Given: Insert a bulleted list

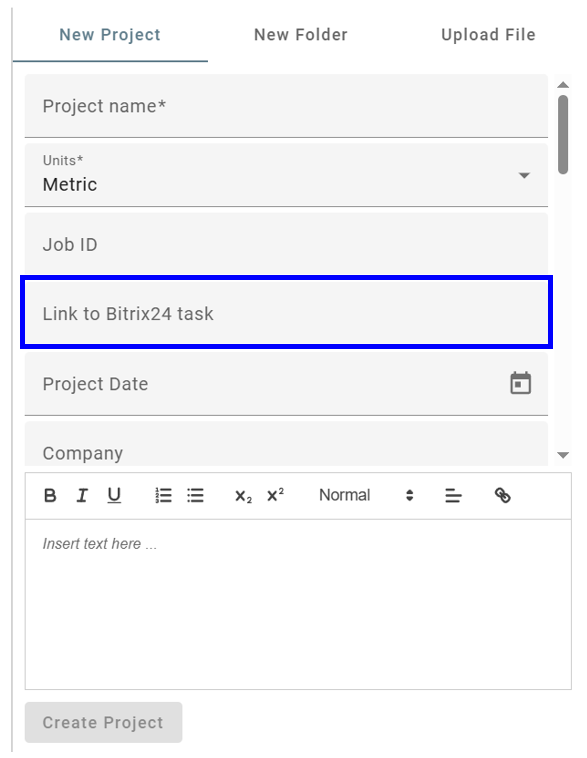Looking at the screenshot, I should (195, 496).
